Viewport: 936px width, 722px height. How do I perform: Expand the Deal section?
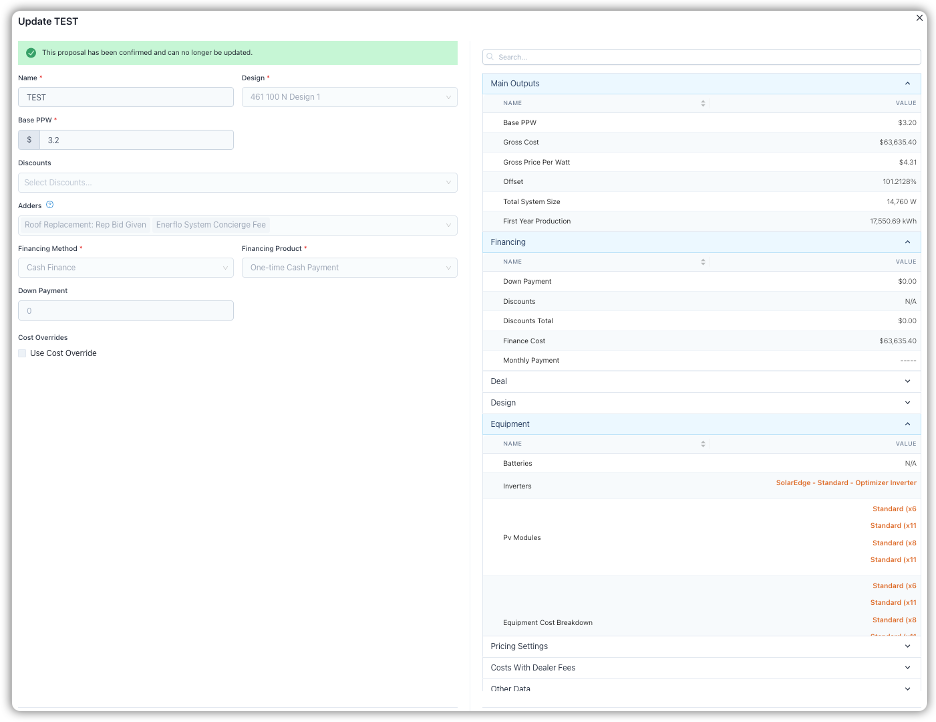(907, 381)
